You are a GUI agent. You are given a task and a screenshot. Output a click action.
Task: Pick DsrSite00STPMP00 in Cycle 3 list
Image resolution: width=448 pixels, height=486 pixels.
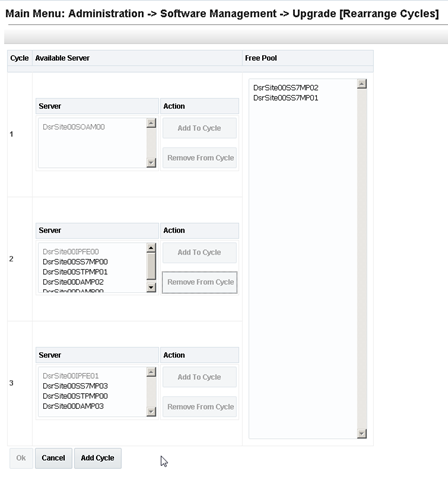coord(75,396)
